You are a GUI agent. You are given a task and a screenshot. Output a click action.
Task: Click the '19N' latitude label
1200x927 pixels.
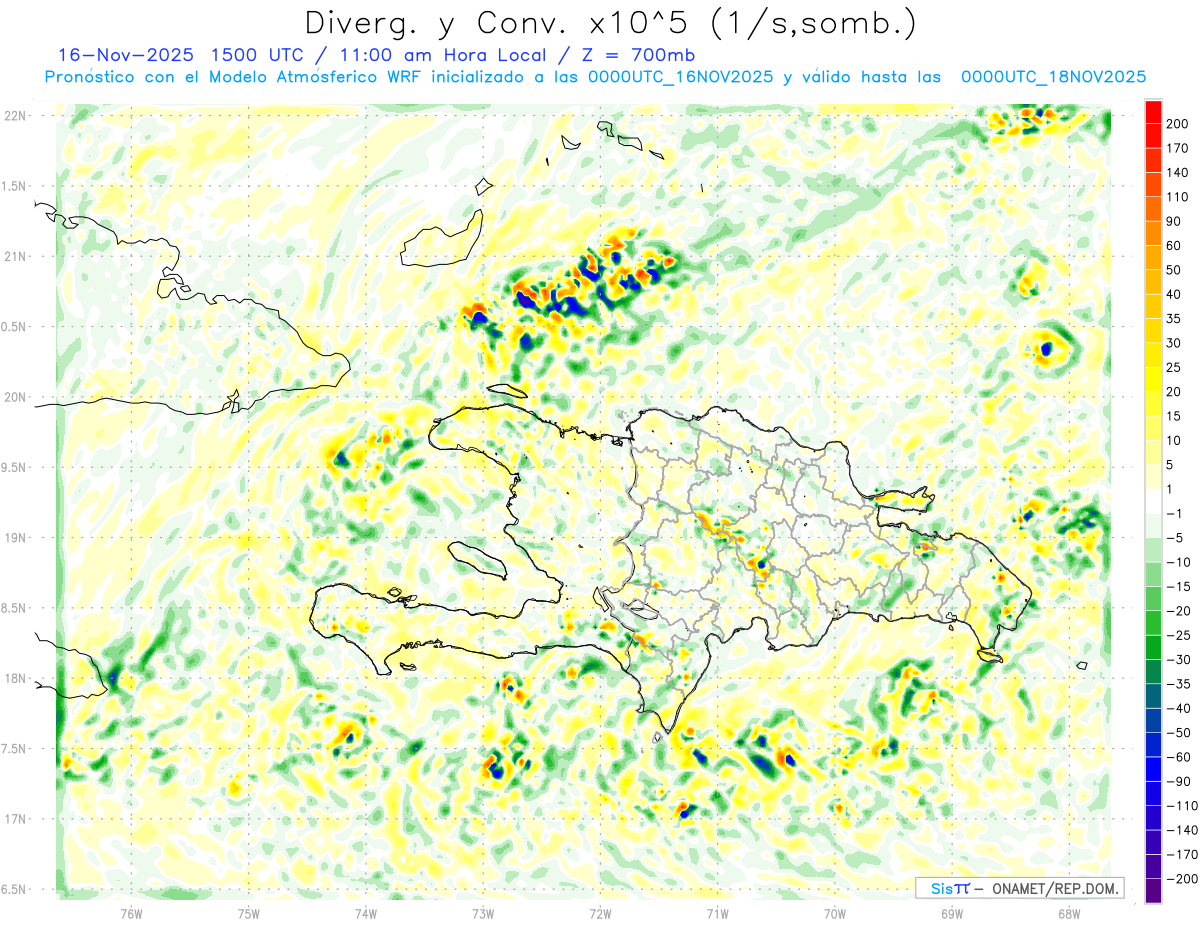click(x=15, y=538)
